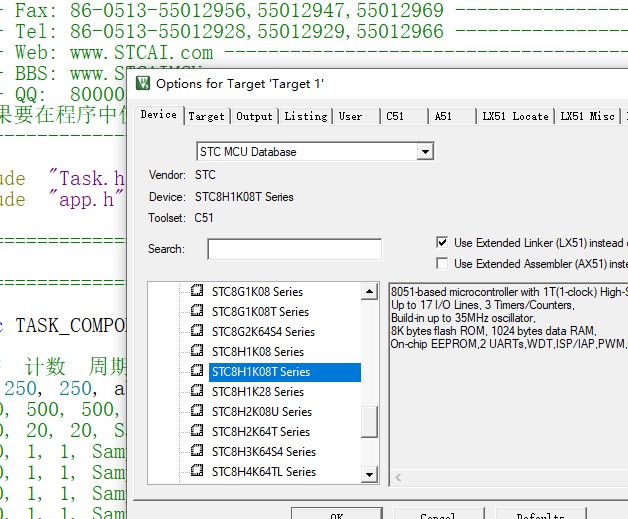This screenshot has height=519, width=628.
Task: Click the device list scrollbar thumb
Action: (369, 422)
